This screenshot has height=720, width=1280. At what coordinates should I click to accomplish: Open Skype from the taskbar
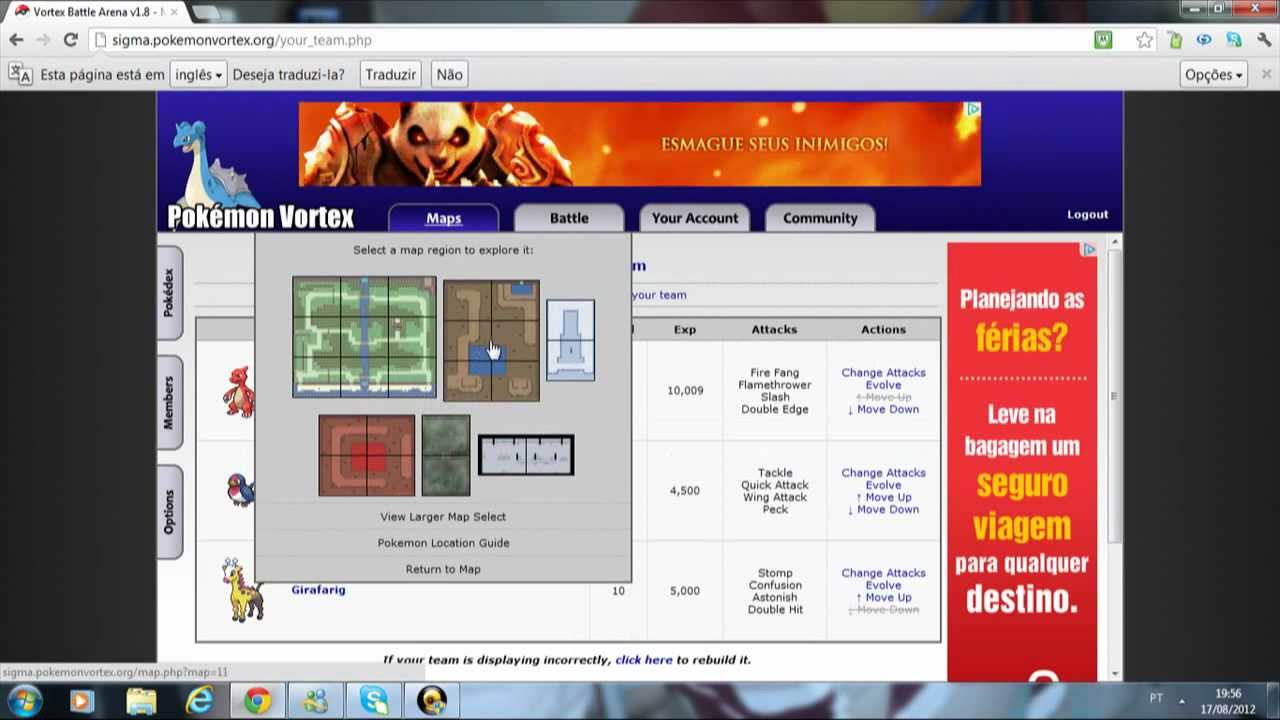[x=375, y=701]
